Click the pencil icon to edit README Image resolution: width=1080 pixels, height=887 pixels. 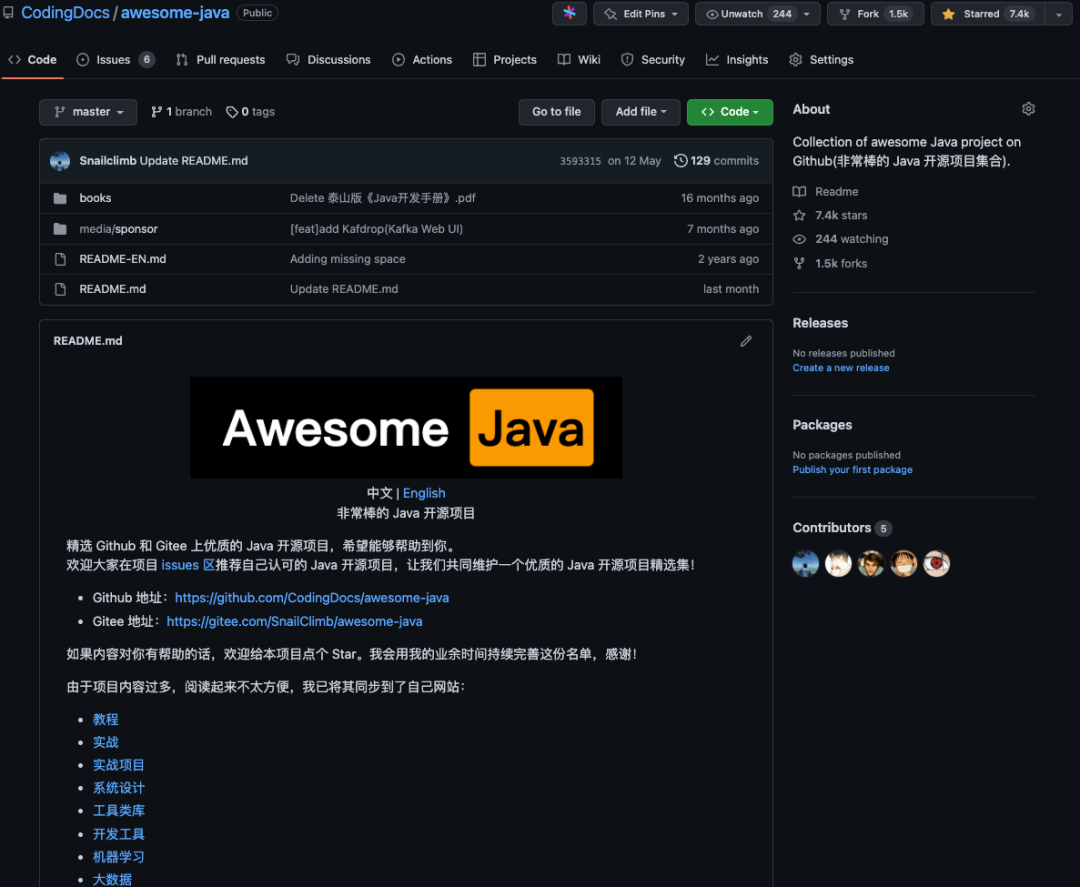[x=746, y=342]
